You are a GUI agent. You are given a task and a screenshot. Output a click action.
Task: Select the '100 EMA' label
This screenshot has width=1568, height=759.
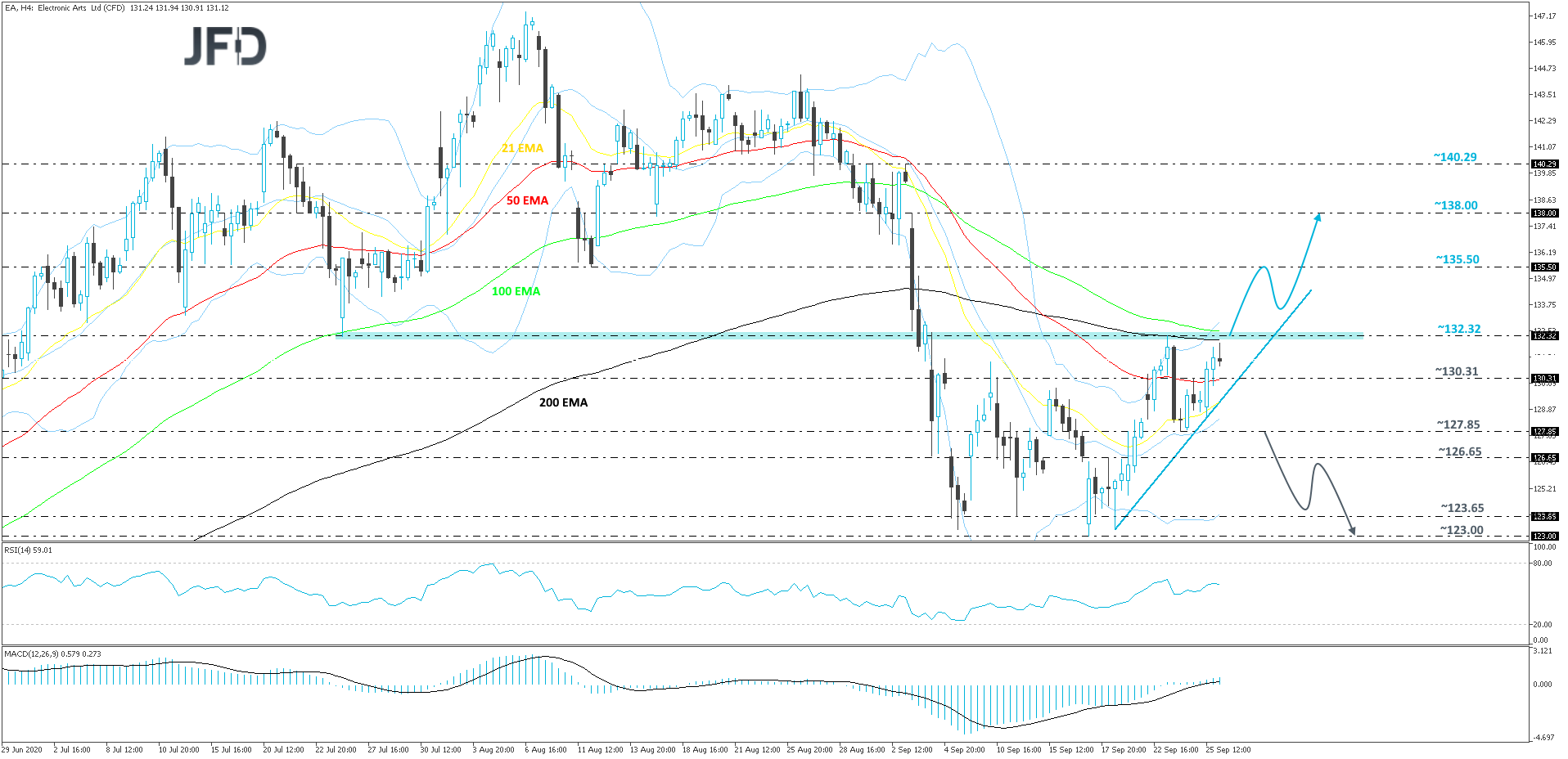pos(516,291)
